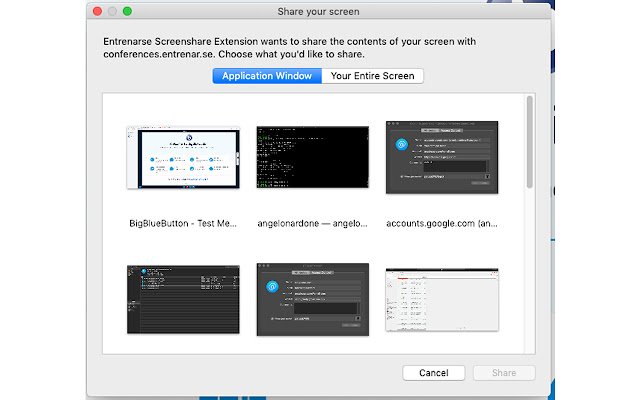Click the grayed-out Share button
This screenshot has width=640, height=400.
tap(504, 373)
